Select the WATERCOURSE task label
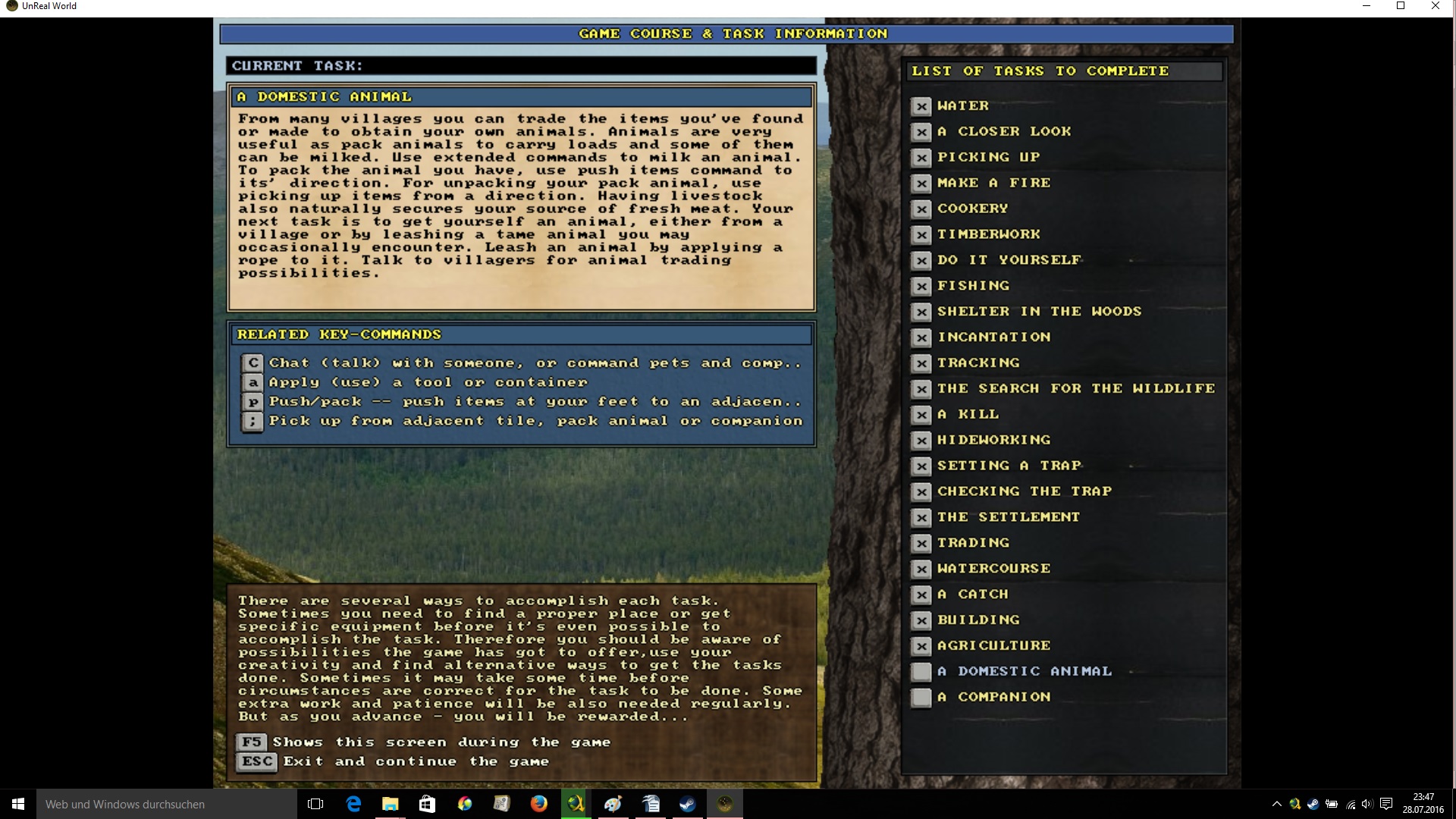Image resolution: width=1456 pixels, height=819 pixels. tap(994, 569)
